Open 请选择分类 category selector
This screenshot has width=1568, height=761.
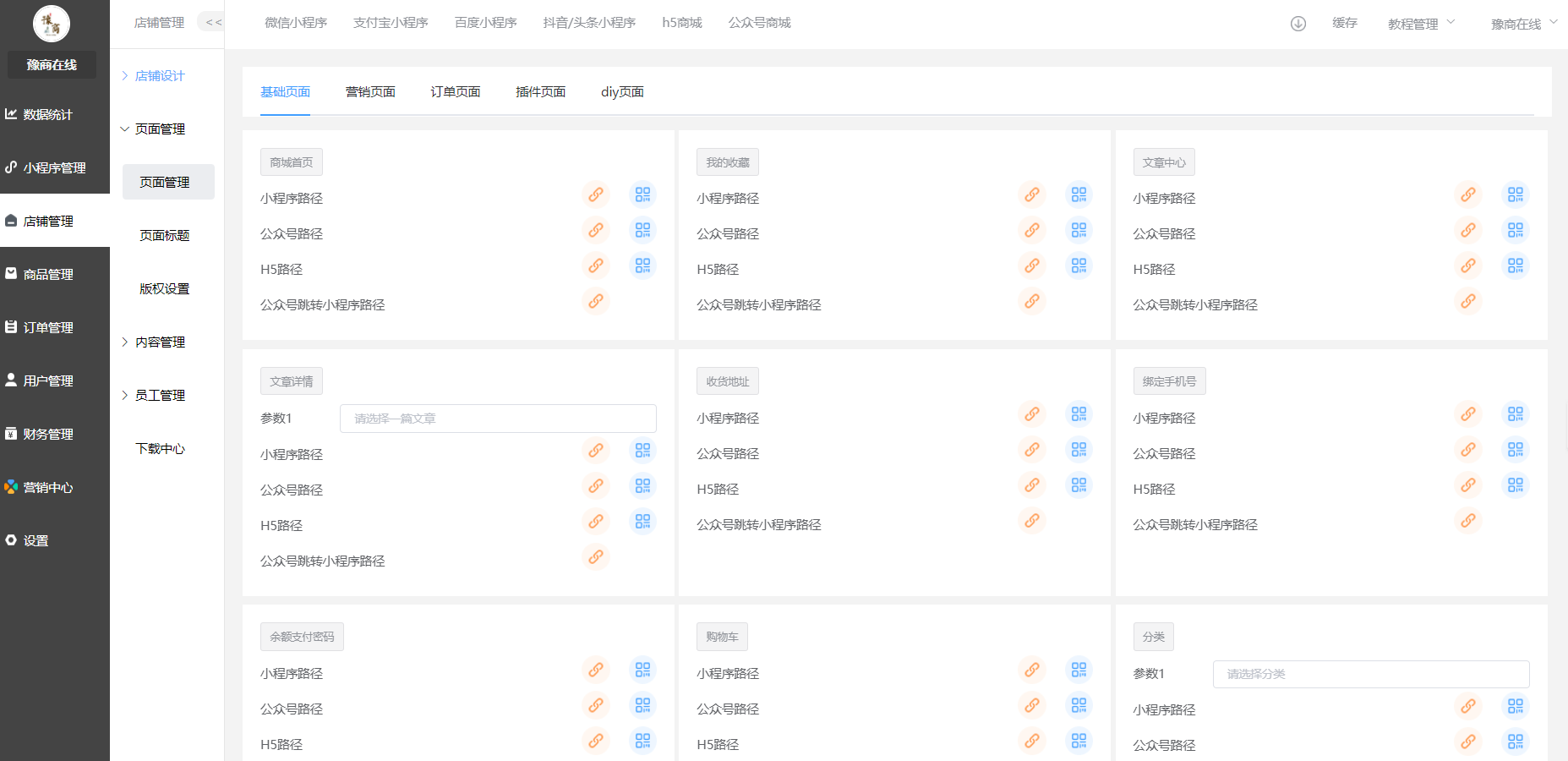click(1371, 674)
